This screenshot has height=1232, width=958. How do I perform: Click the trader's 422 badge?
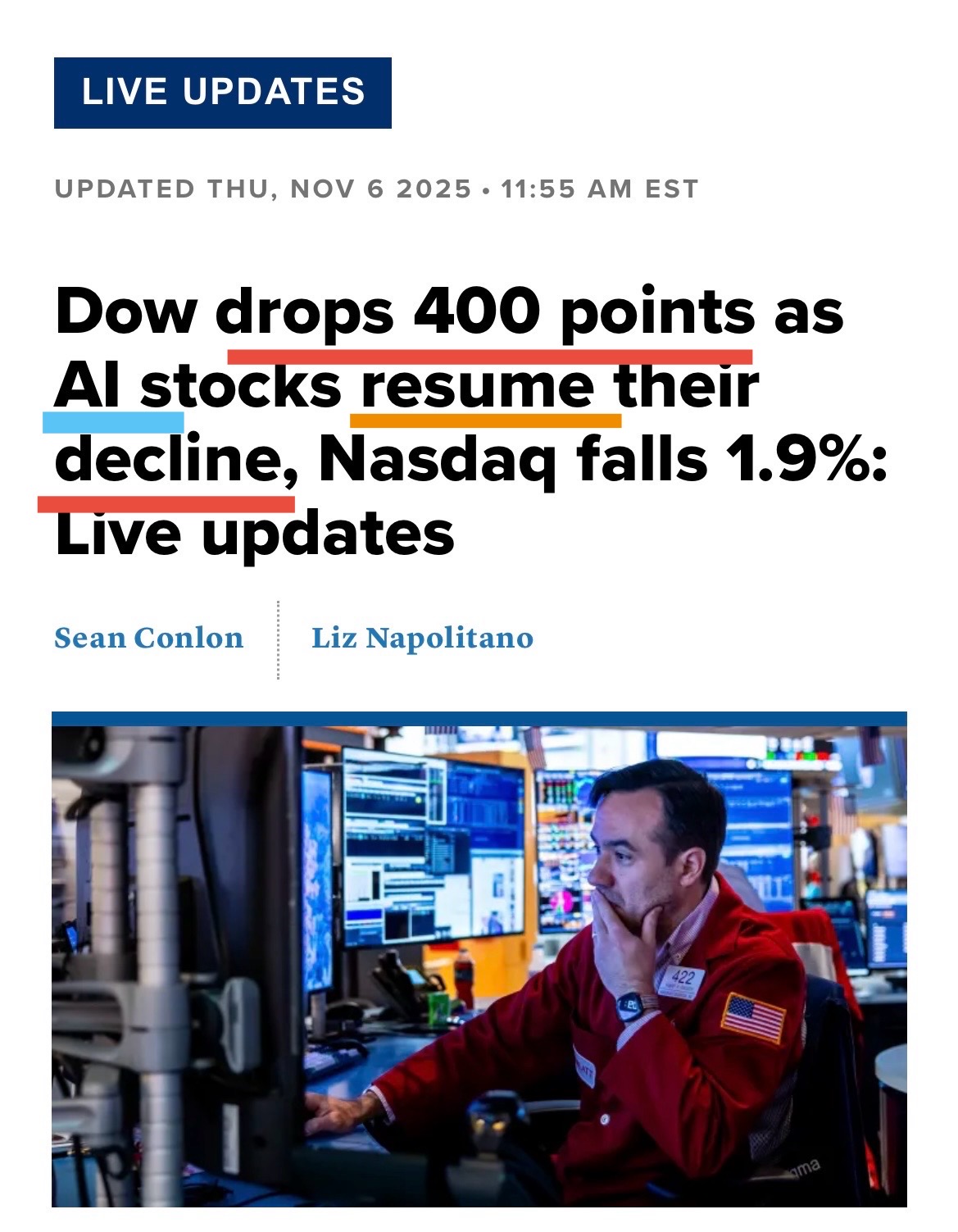tap(681, 980)
